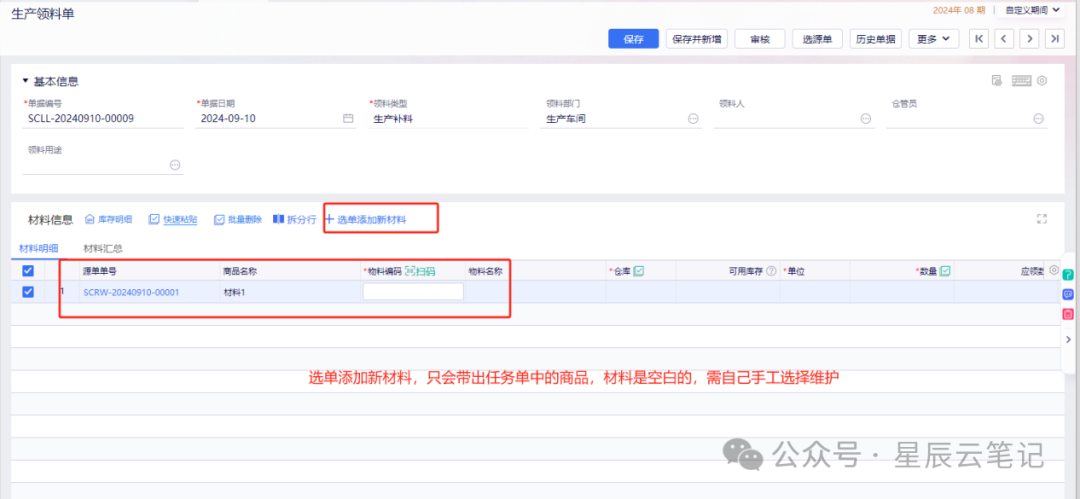Viewport: 1080px width, 499px height.
Task: Click blue chat icon on right sidebar
Action: [1068, 294]
